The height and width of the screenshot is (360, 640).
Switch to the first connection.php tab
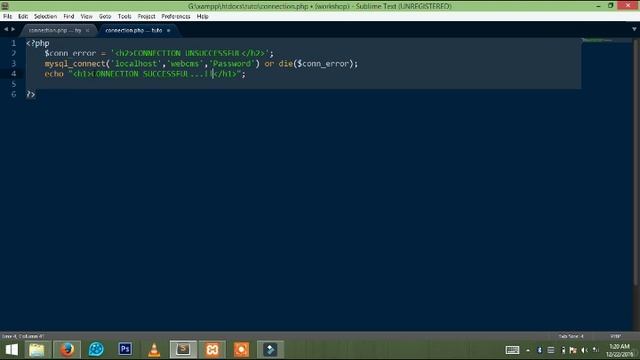55,30
